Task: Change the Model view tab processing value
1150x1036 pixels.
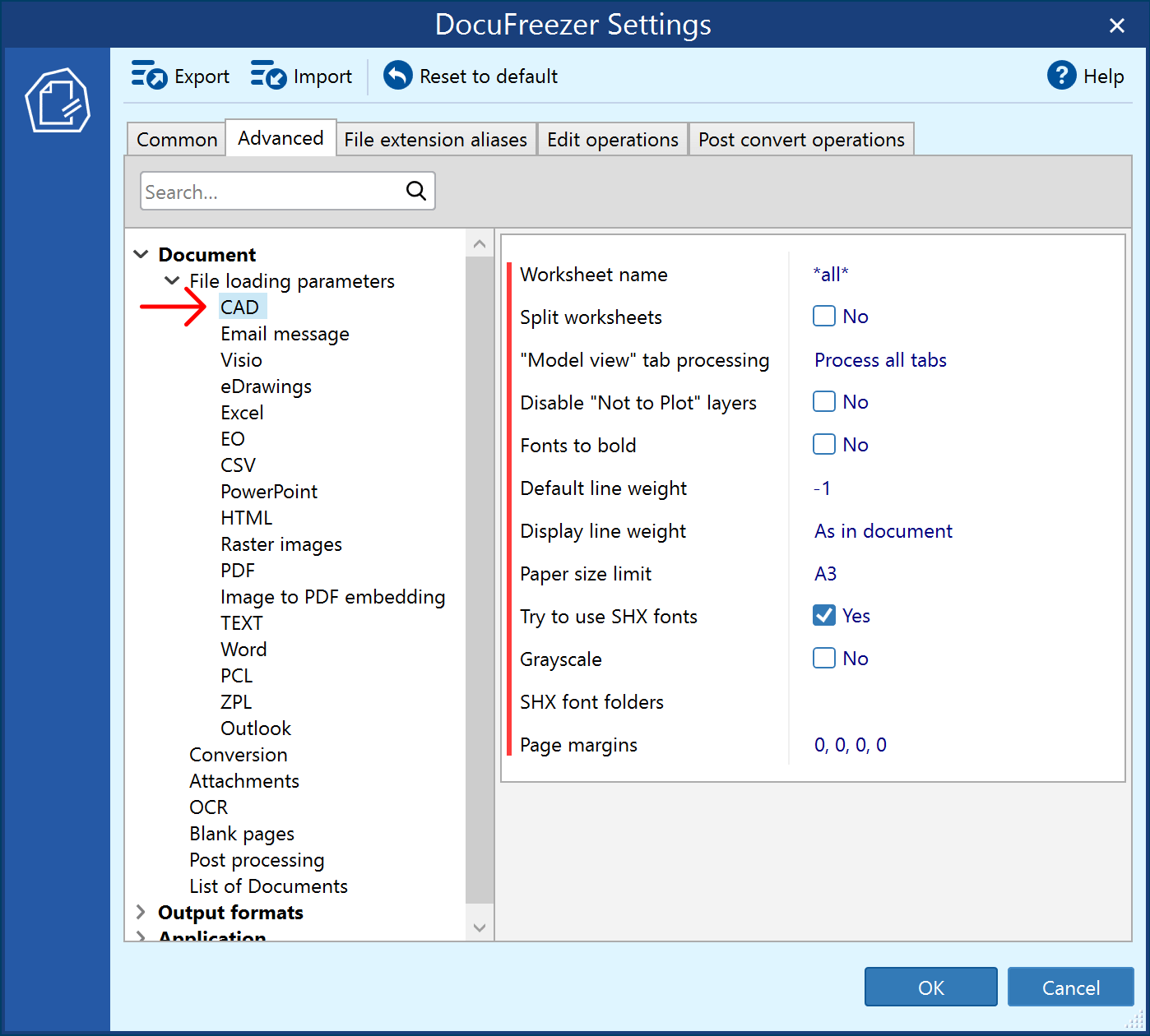Action: 879,359
